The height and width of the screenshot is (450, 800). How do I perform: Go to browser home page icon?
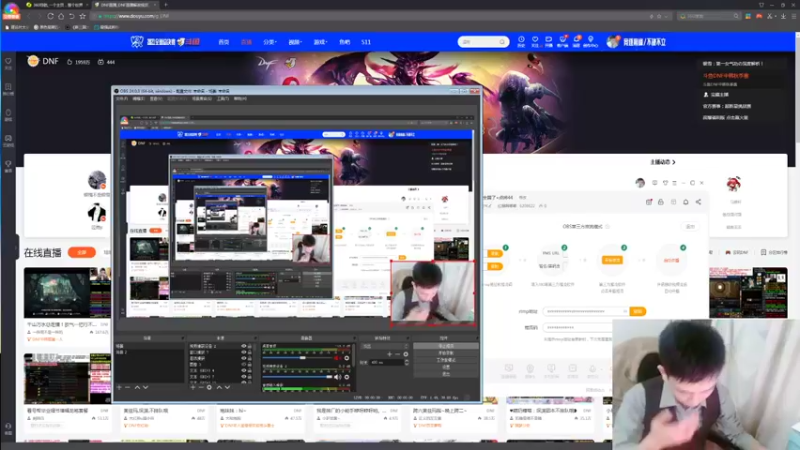[61, 16]
